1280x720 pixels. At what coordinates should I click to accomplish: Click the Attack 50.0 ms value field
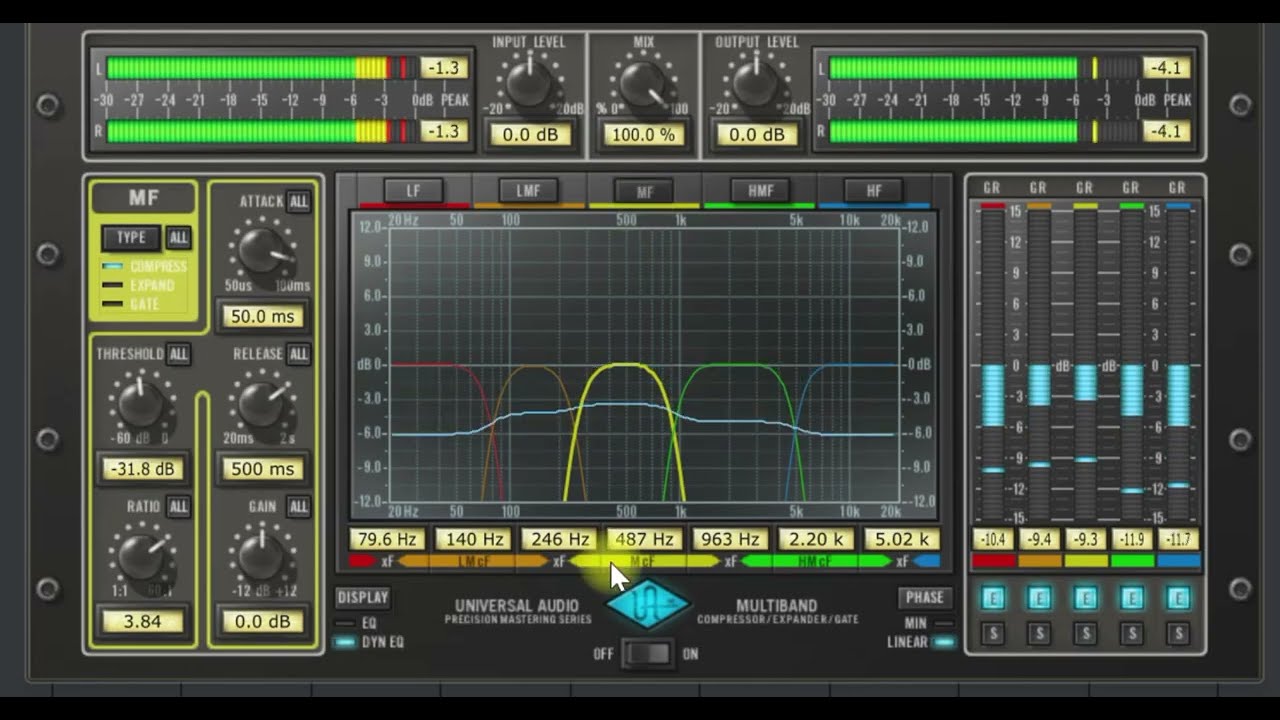(262, 316)
